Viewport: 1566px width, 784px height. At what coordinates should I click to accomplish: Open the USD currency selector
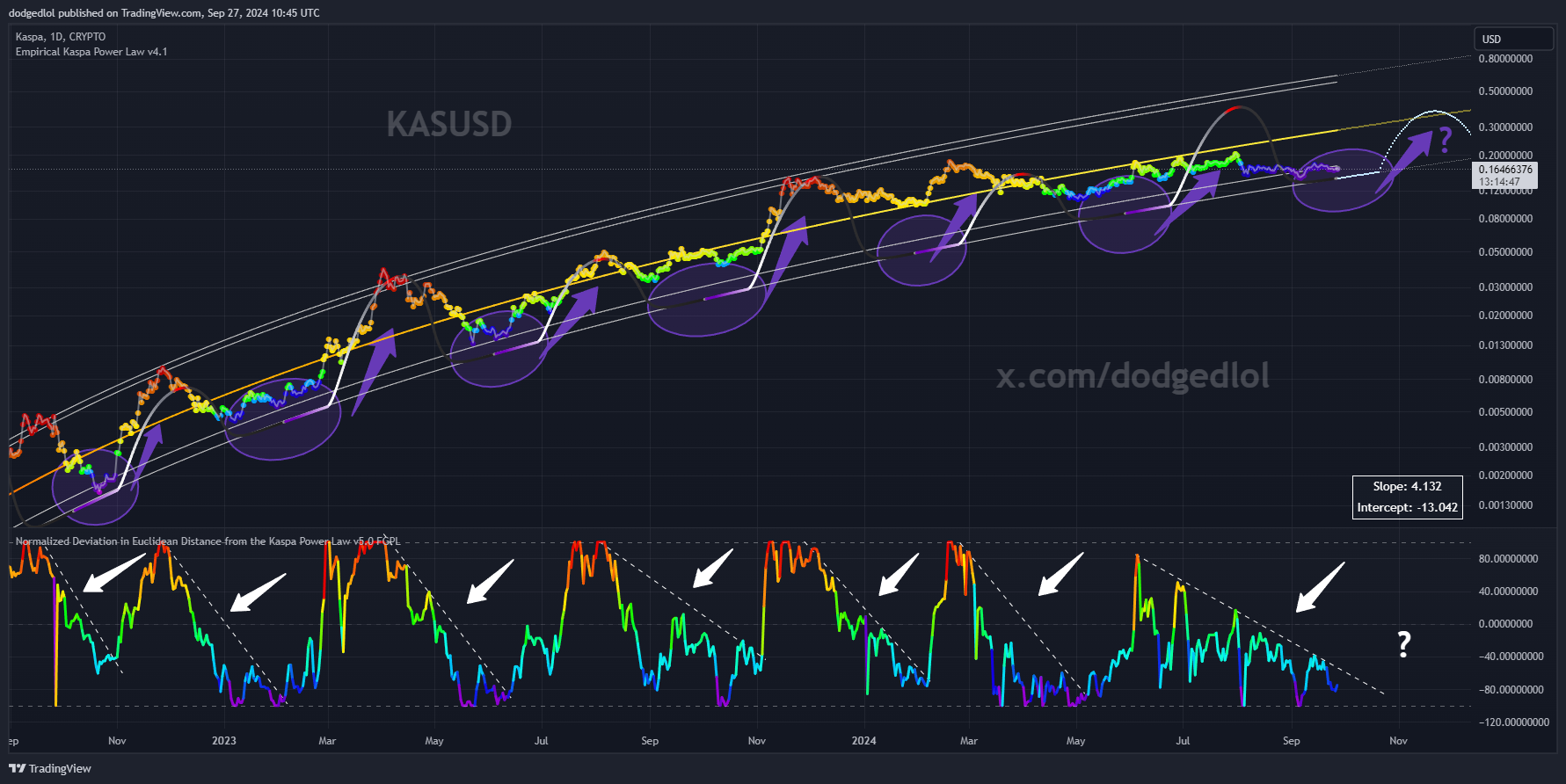coord(1513,39)
